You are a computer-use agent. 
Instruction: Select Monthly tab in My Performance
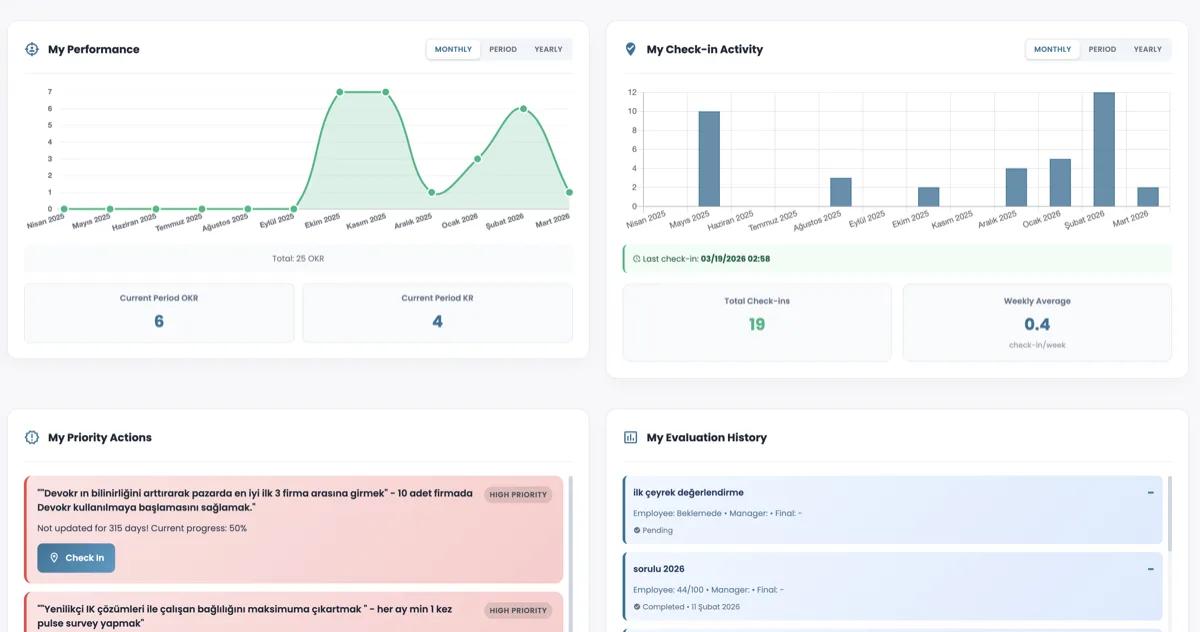coord(453,49)
